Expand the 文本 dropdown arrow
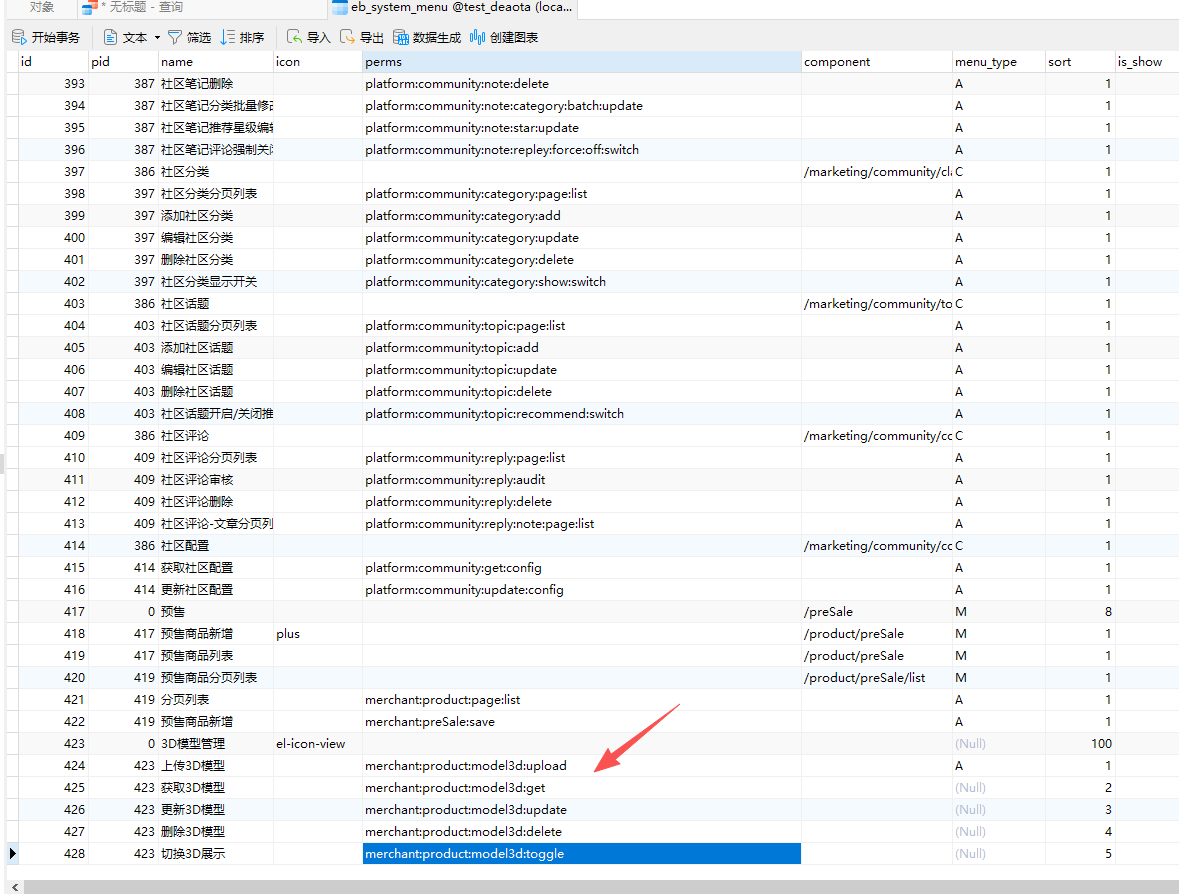 click(157, 38)
